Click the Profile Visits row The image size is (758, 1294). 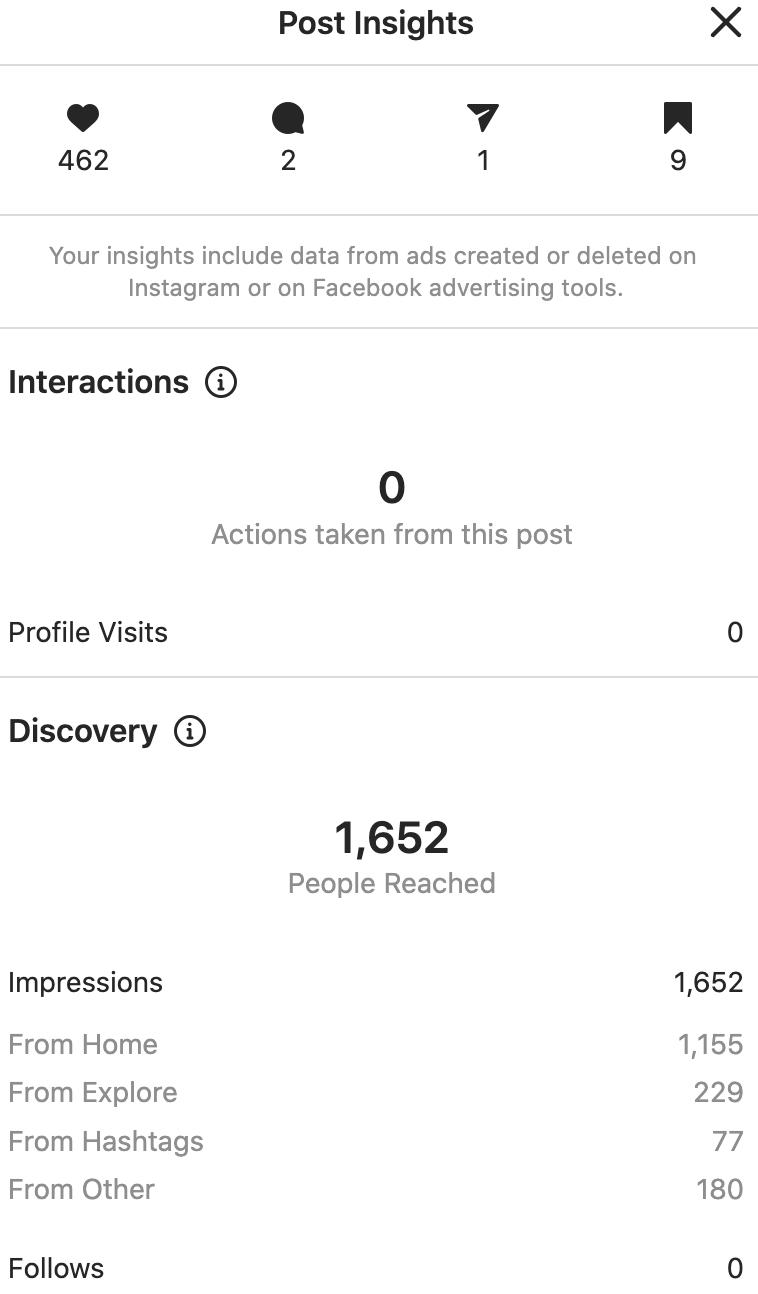click(x=379, y=632)
